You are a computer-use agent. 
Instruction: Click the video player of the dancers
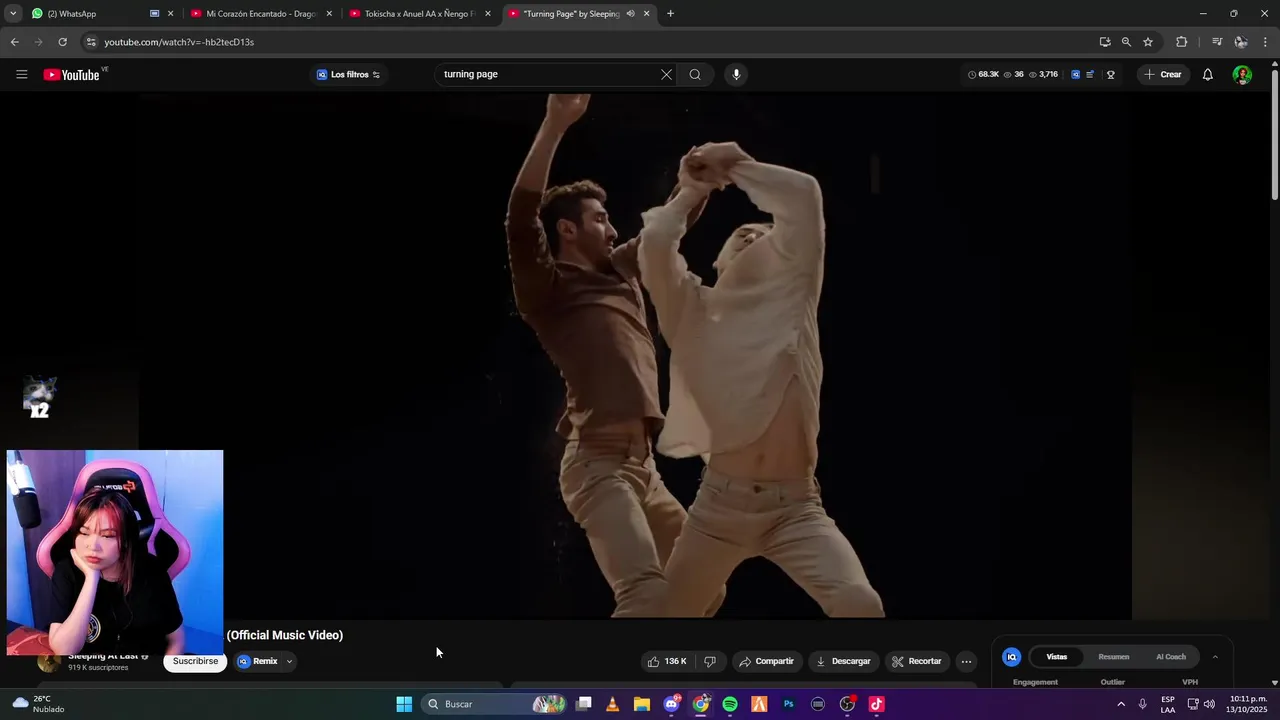point(636,356)
